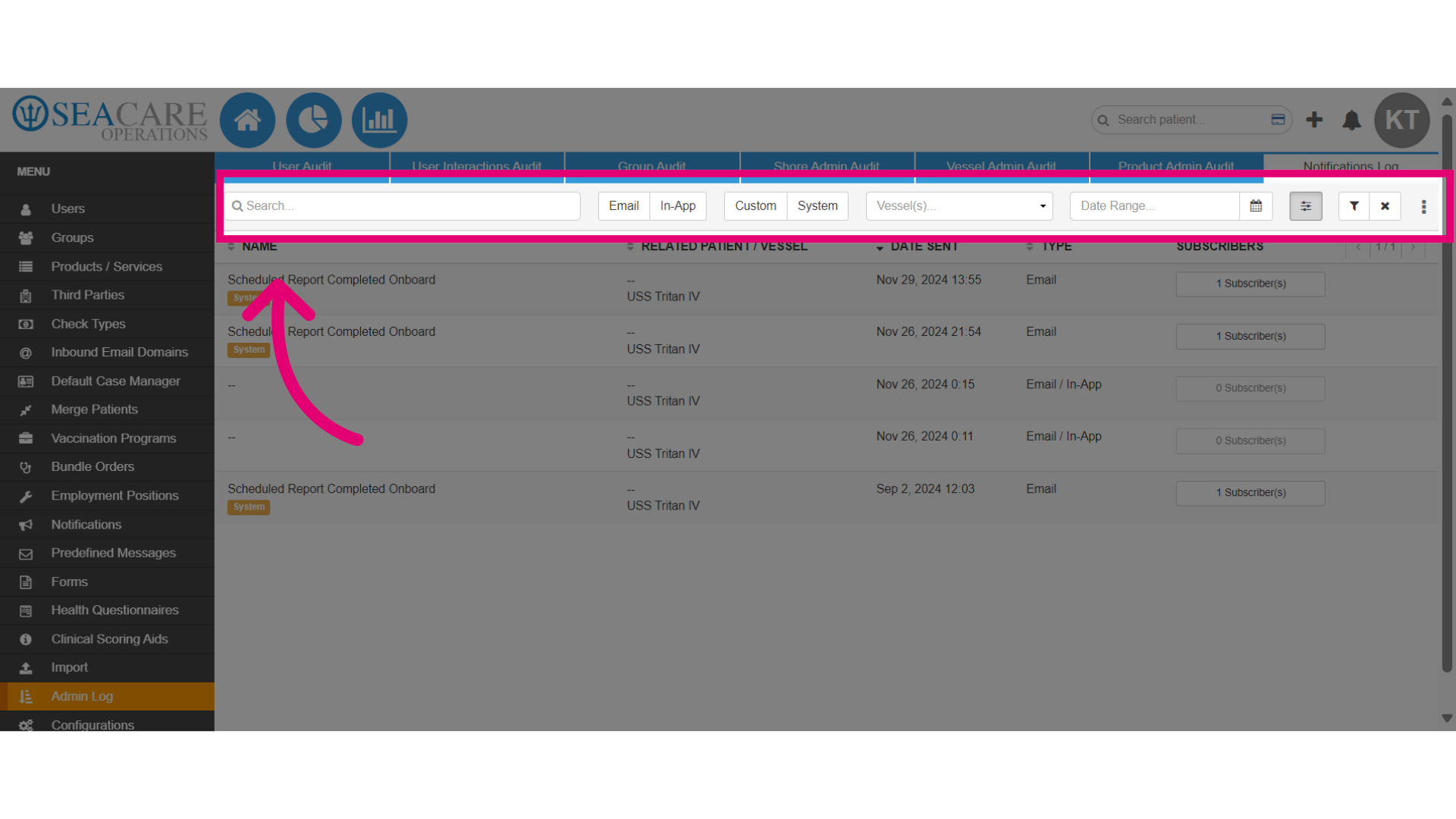
Task: Click the card icon in the patient search
Action: pyautogui.click(x=1278, y=120)
